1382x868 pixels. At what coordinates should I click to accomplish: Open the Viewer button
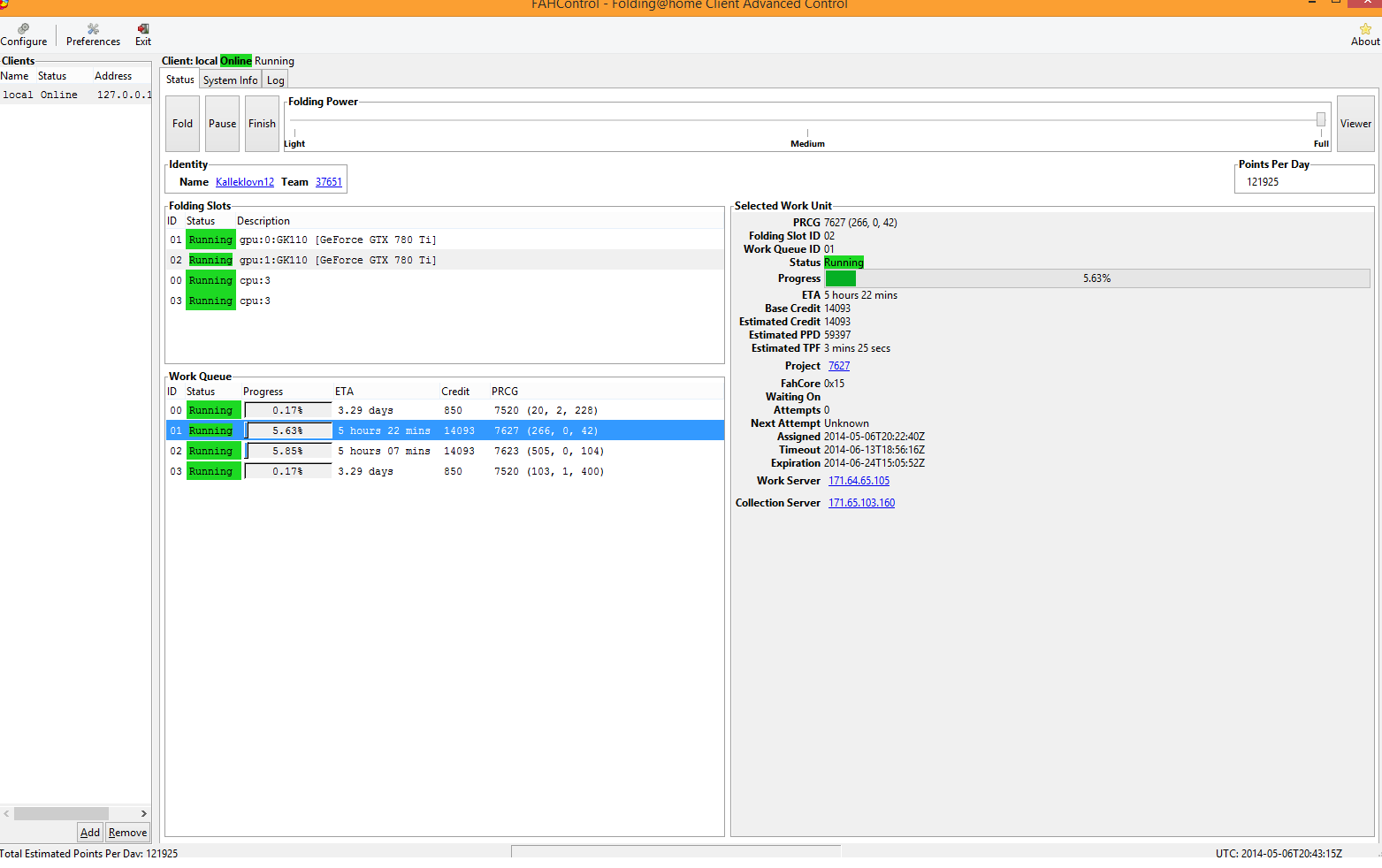pyautogui.click(x=1355, y=124)
